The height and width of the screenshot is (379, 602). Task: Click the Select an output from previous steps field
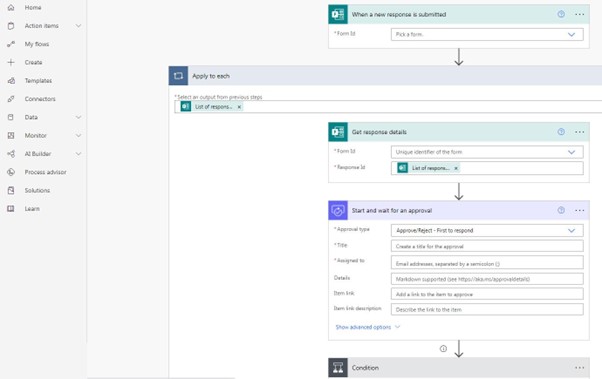[x=388, y=107]
